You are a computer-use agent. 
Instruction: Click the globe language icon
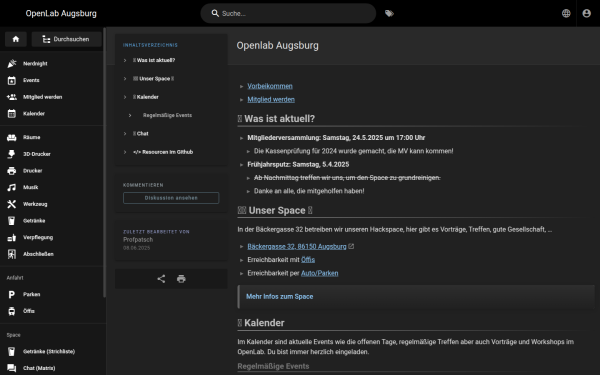566,13
